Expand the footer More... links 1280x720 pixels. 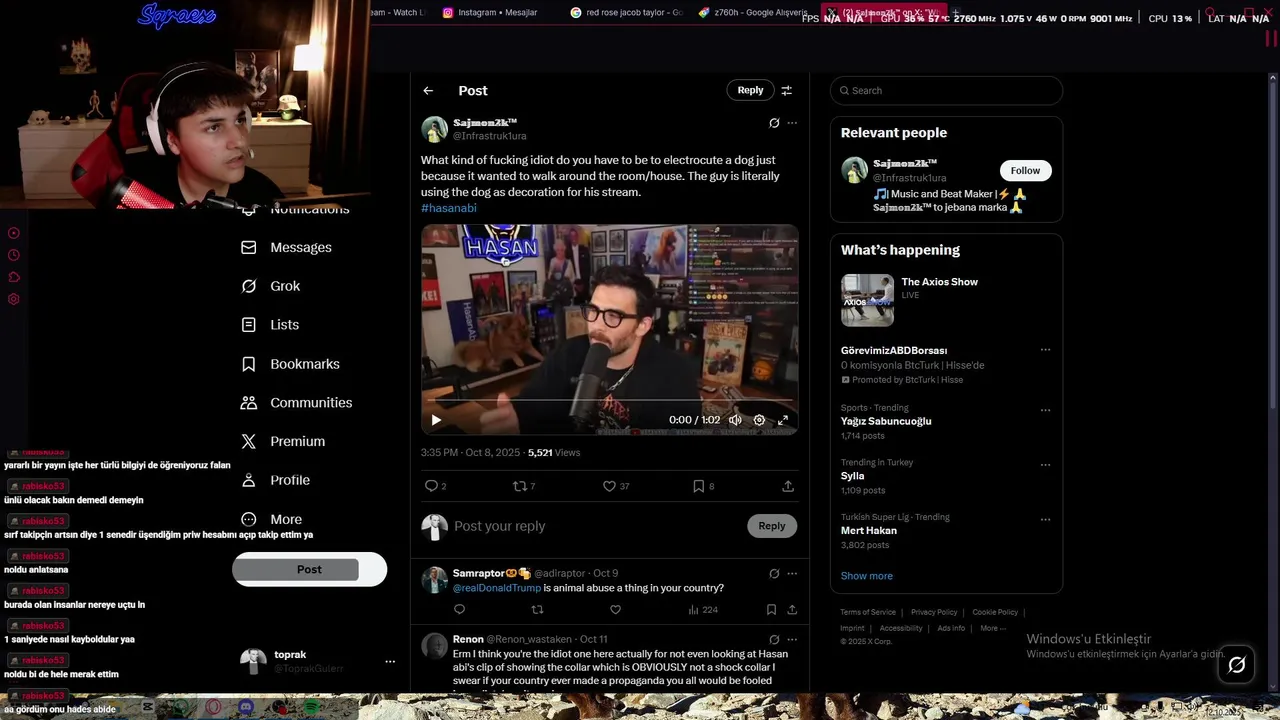[992, 628]
